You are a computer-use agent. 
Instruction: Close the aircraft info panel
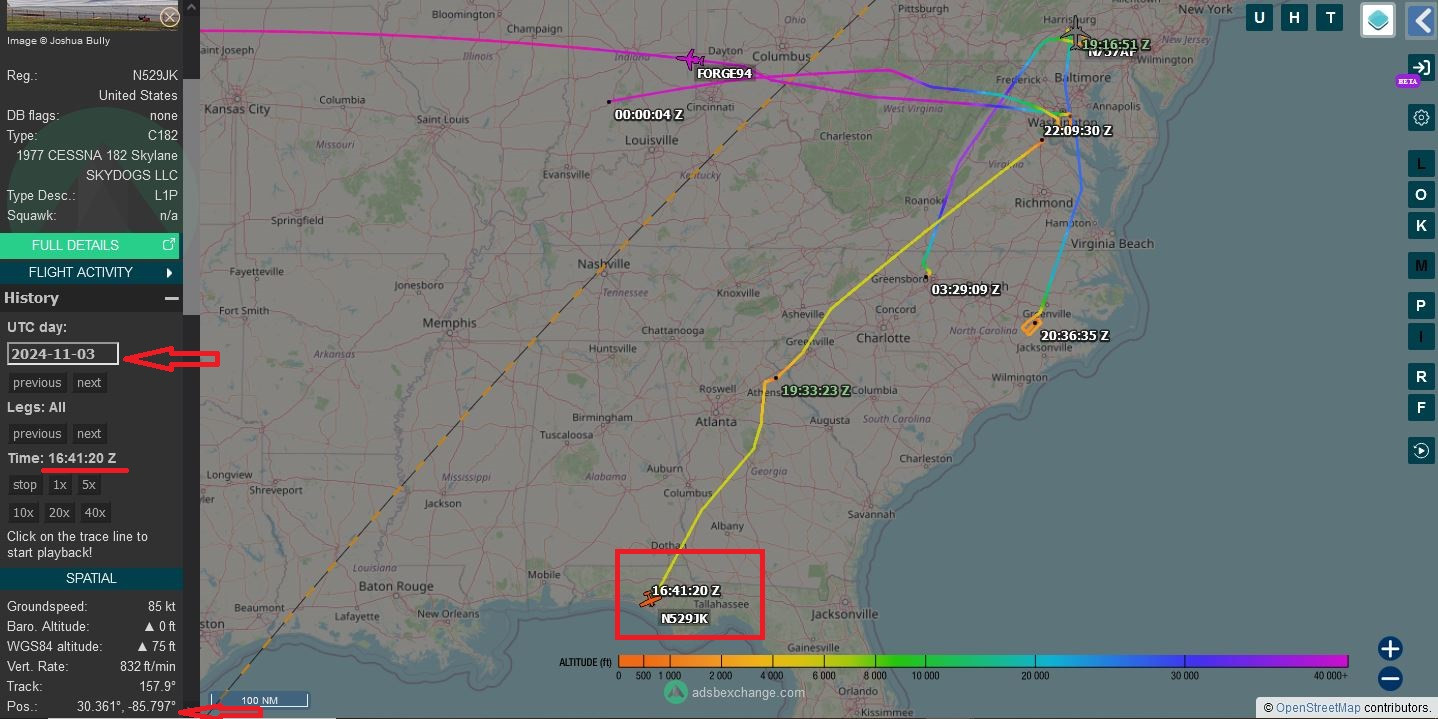tap(170, 16)
